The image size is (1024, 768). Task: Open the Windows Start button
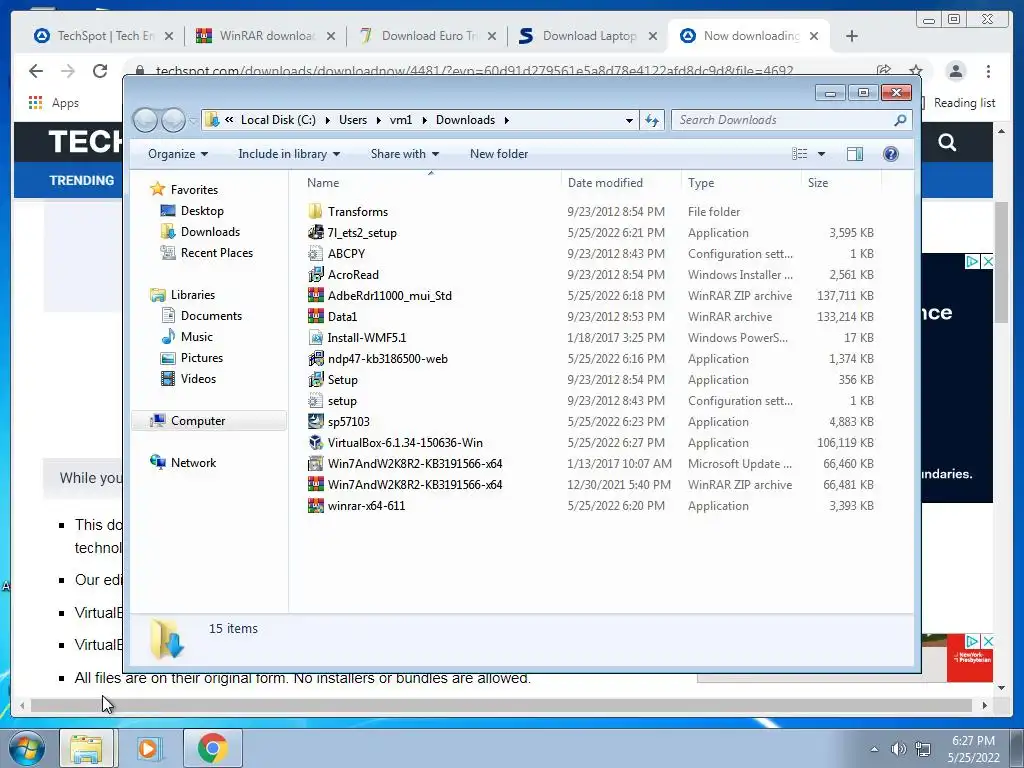click(x=26, y=748)
